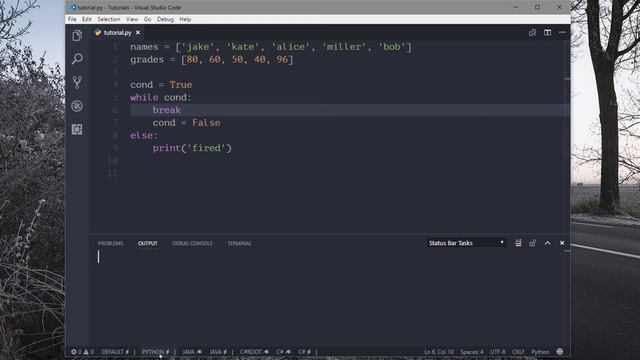The width and height of the screenshot is (640, 360).
Task: Click the 'break' keyword on line 6
Action: 167,110
